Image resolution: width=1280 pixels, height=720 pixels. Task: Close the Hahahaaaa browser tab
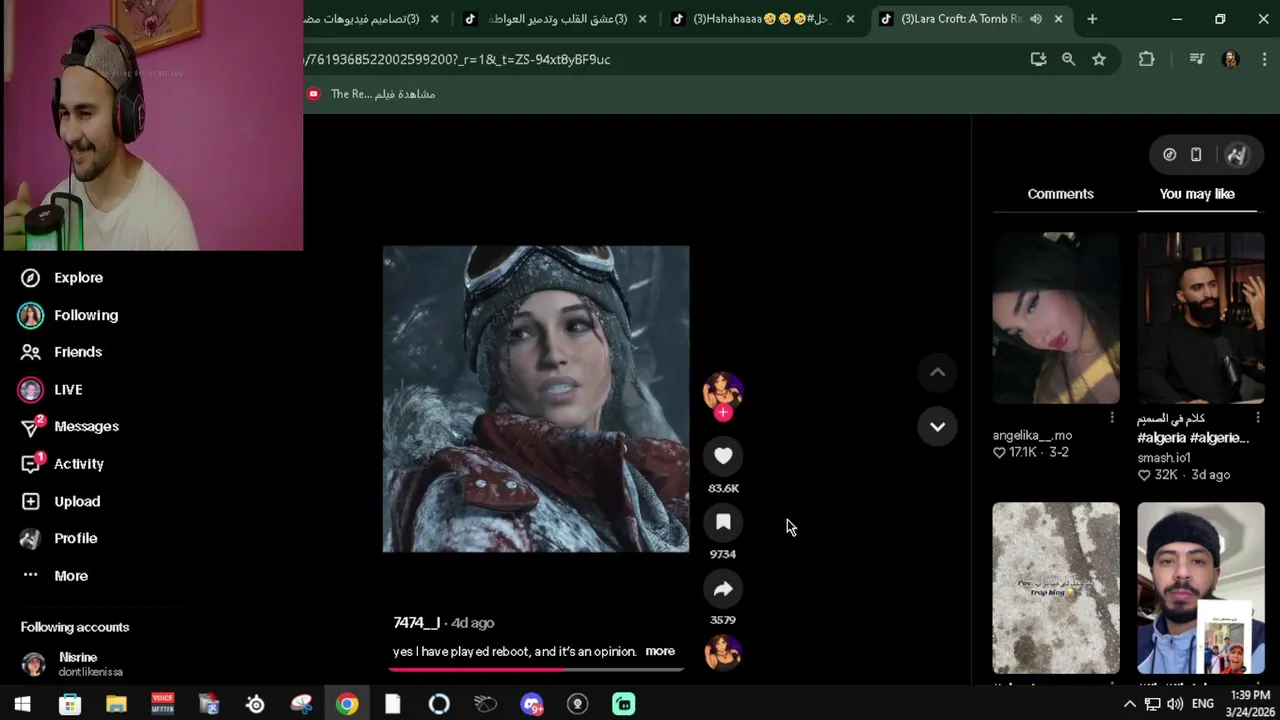pyautogui.click(x=850, y=19)
